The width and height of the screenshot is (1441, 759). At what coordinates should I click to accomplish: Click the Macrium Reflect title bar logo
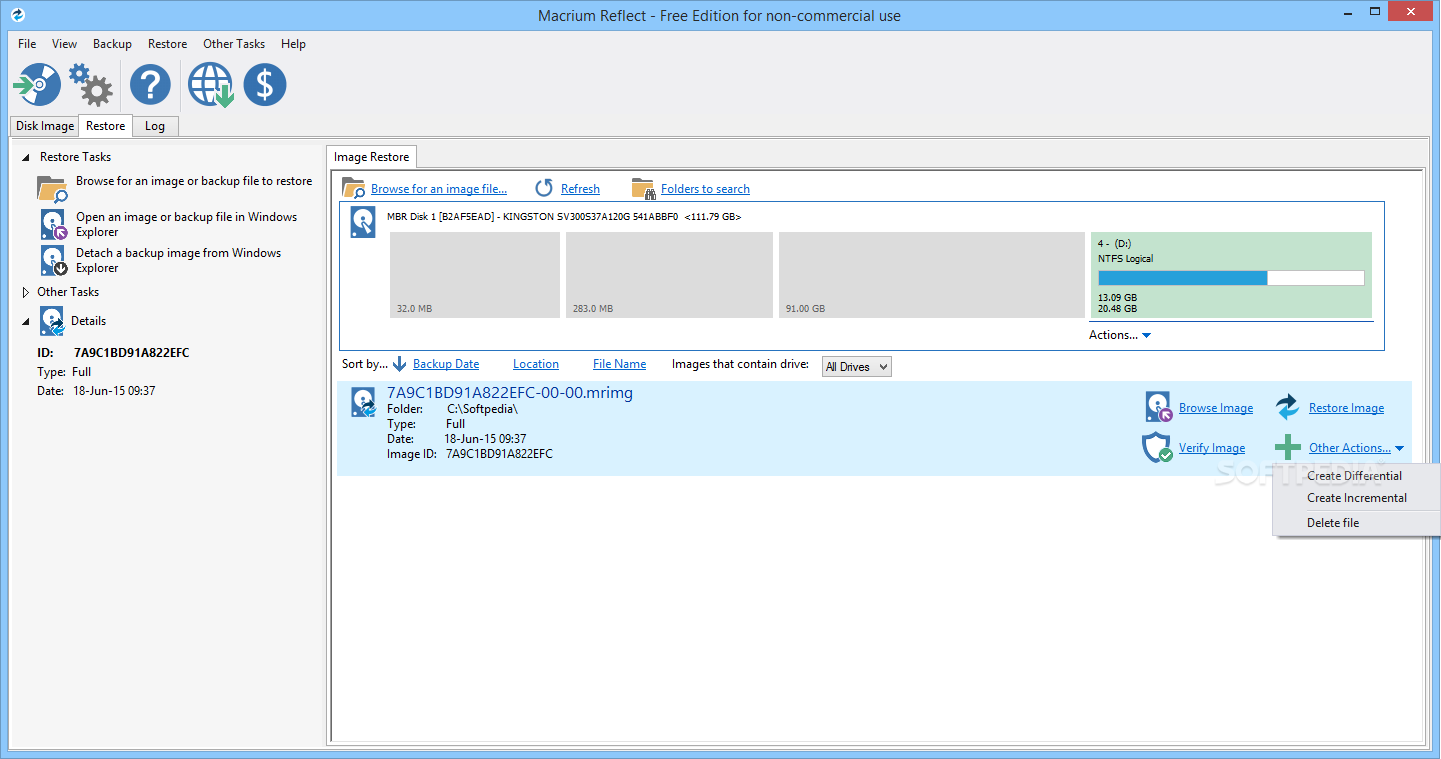[x=16, y=15]
